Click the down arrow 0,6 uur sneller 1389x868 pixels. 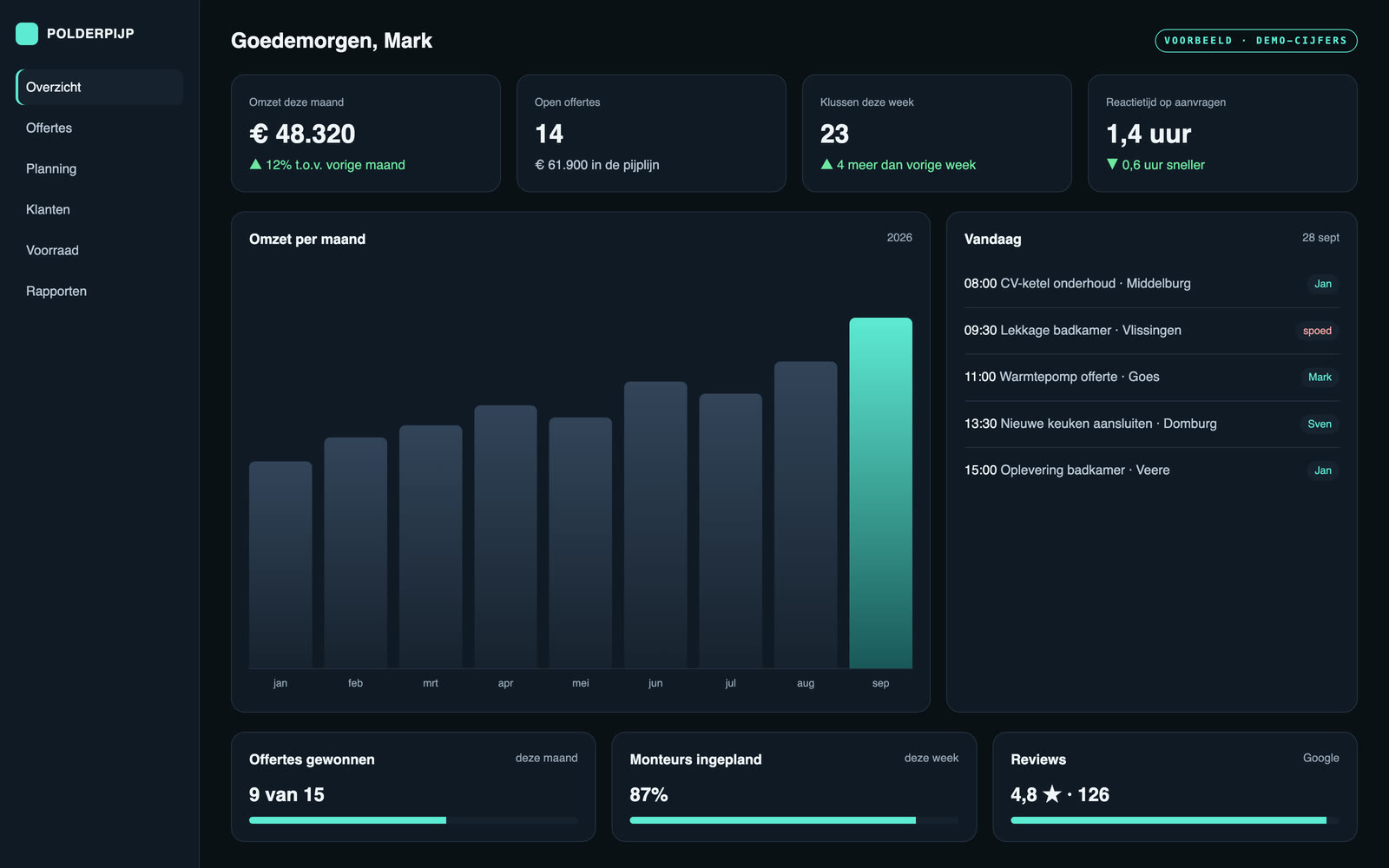[x=1155, y=165]
